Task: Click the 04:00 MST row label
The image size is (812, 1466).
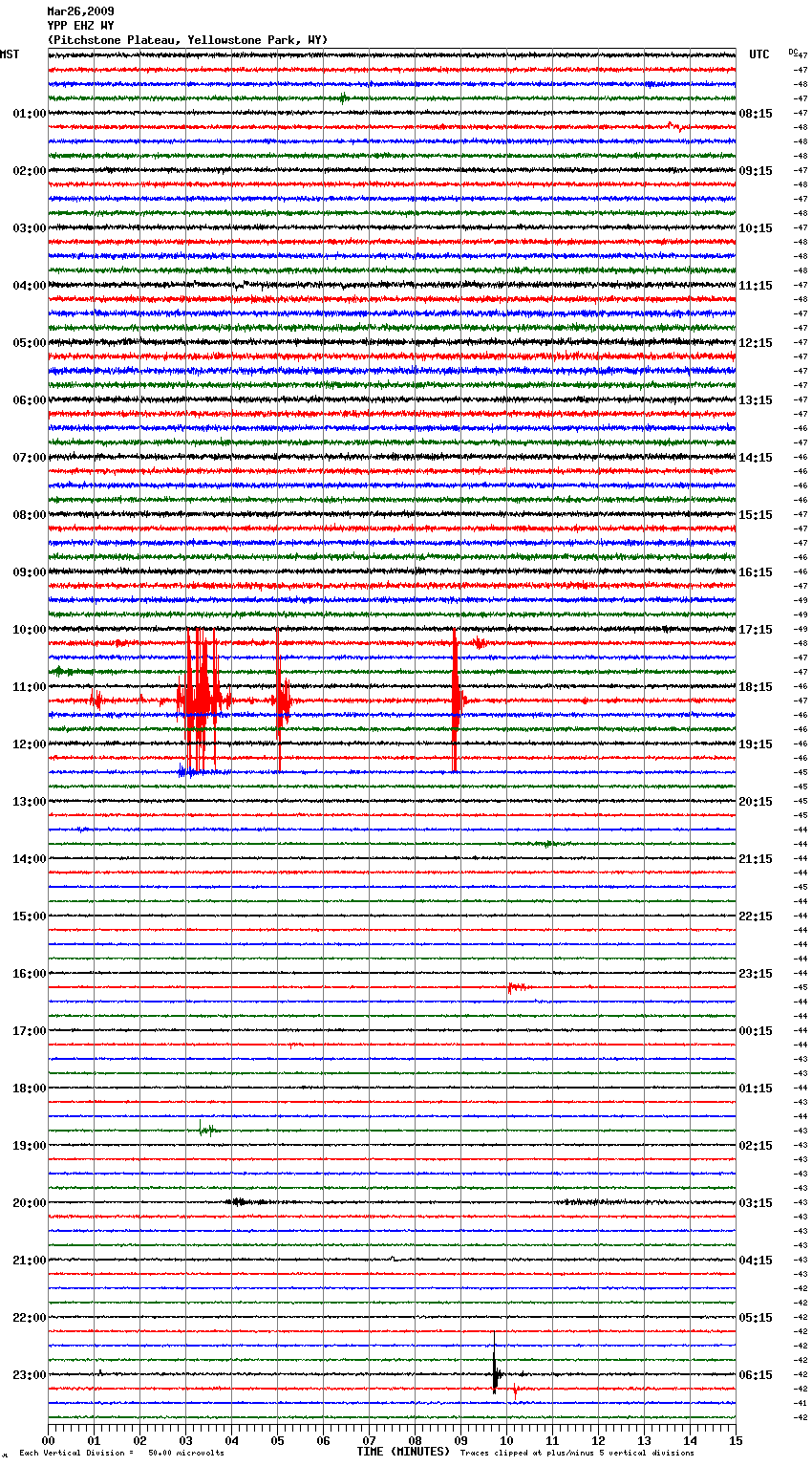Action: pos(30,286)
